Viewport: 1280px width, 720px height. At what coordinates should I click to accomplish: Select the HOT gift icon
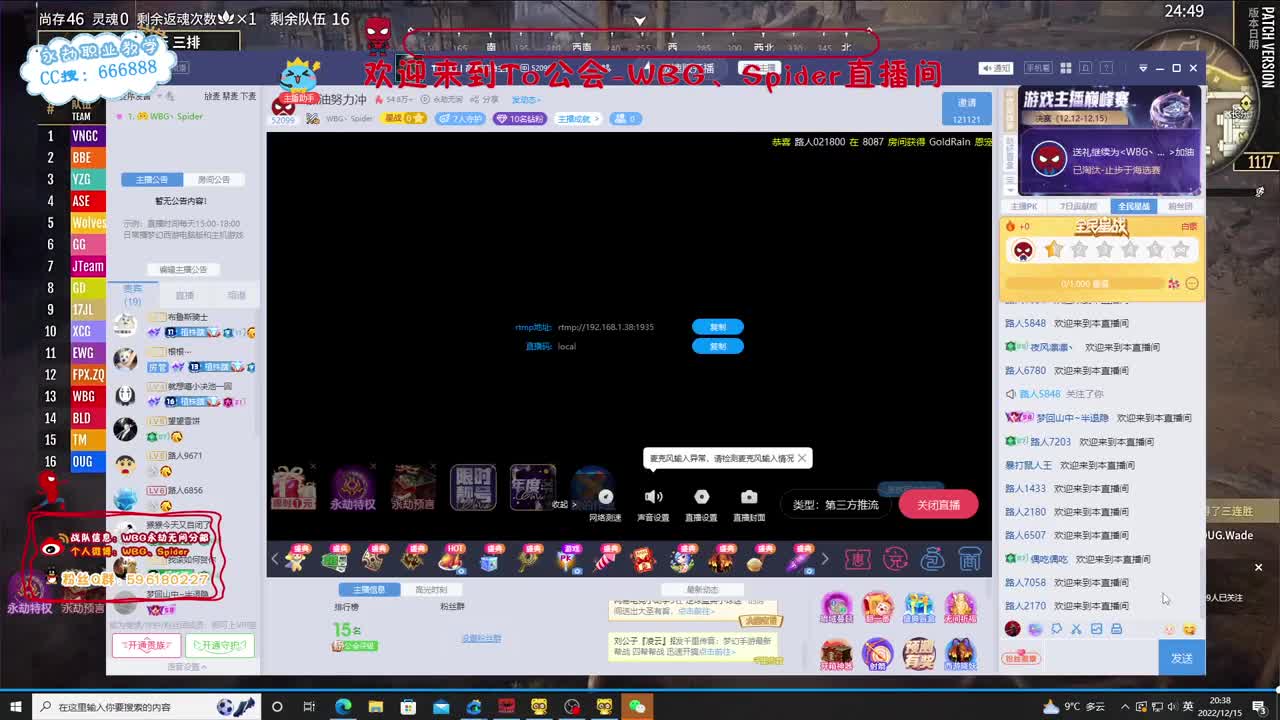tap(453, 559)
